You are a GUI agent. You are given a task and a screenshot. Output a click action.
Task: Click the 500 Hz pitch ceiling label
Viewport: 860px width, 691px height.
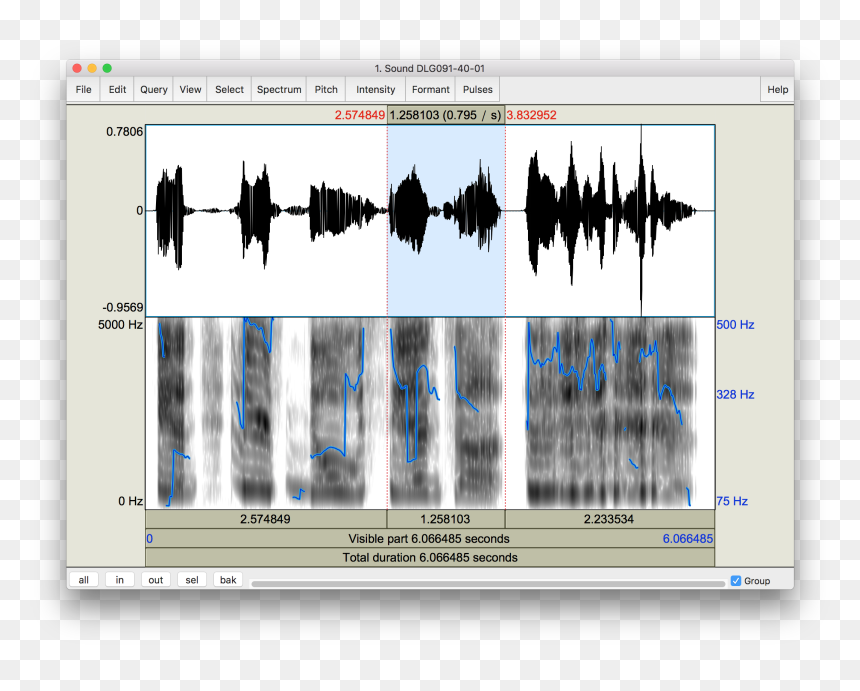pyautogui.click(x=735, y=325)
